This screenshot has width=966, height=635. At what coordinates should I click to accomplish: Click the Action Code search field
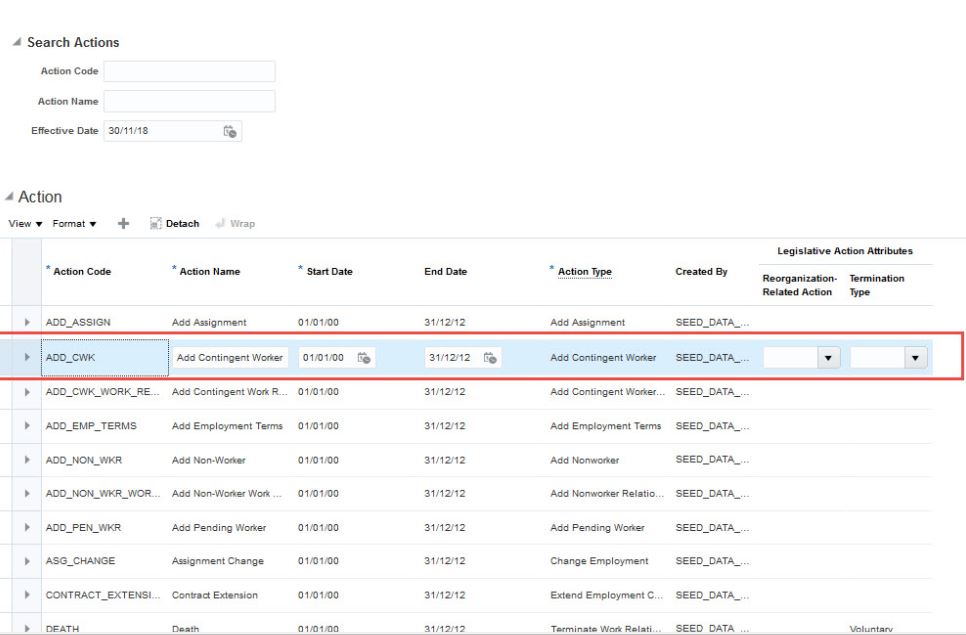pos(190,71)
